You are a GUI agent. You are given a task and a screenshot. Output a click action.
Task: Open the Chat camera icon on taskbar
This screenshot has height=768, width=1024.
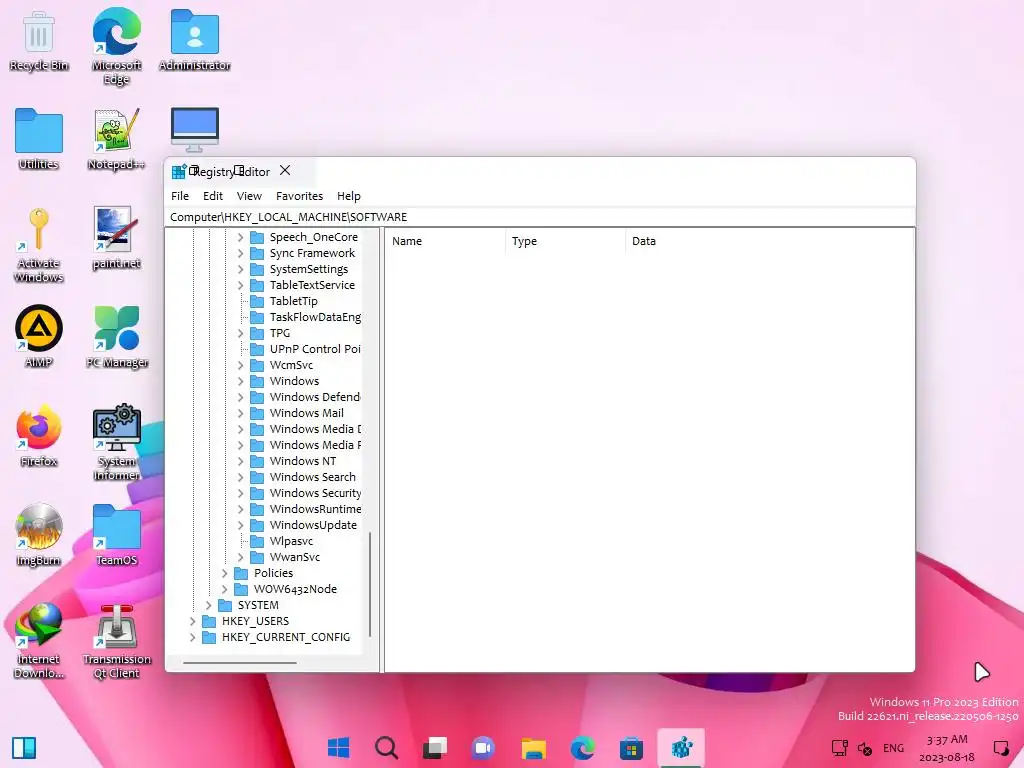point(483,748)
